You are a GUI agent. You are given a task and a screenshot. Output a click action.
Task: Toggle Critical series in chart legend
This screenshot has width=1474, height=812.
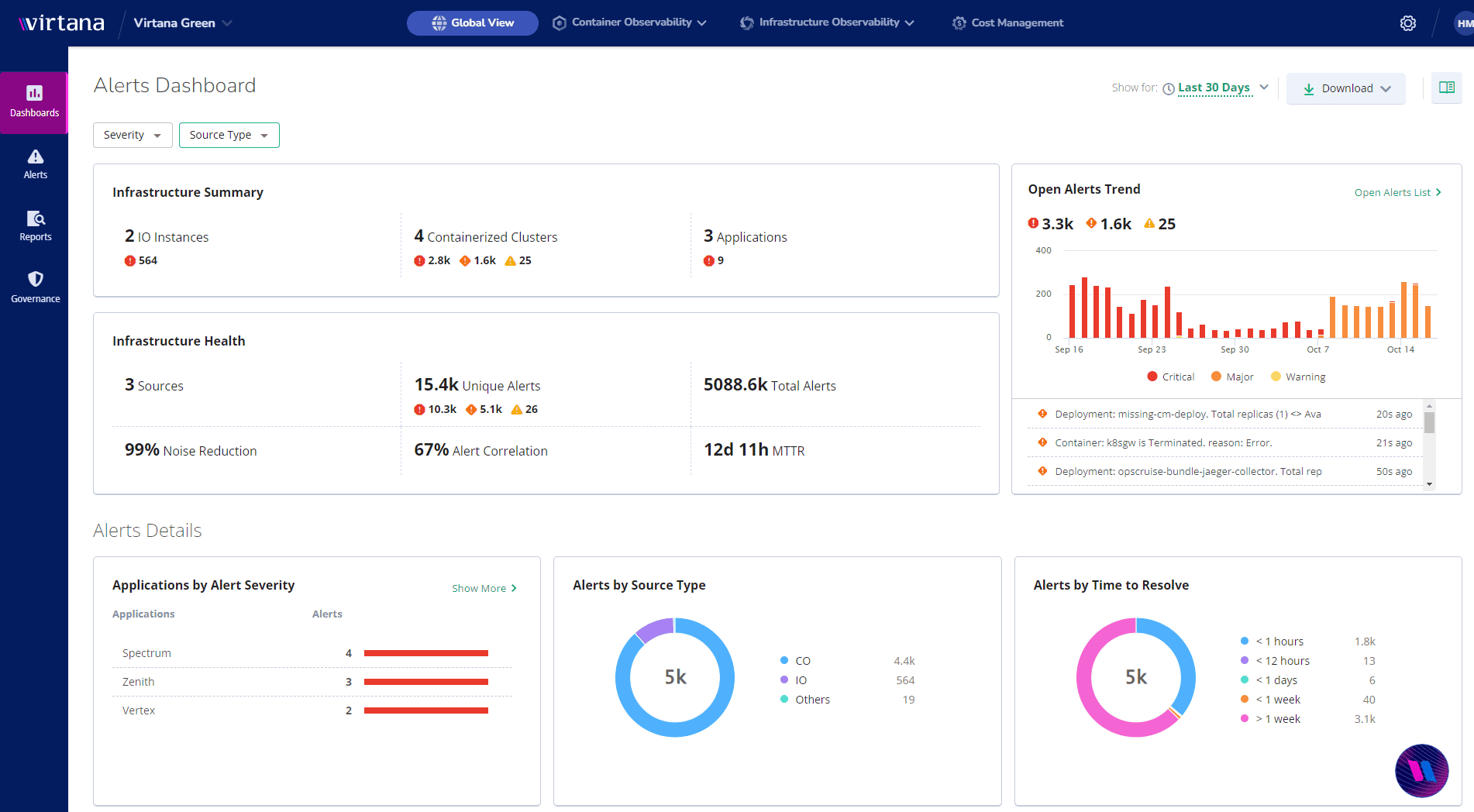1170,377
